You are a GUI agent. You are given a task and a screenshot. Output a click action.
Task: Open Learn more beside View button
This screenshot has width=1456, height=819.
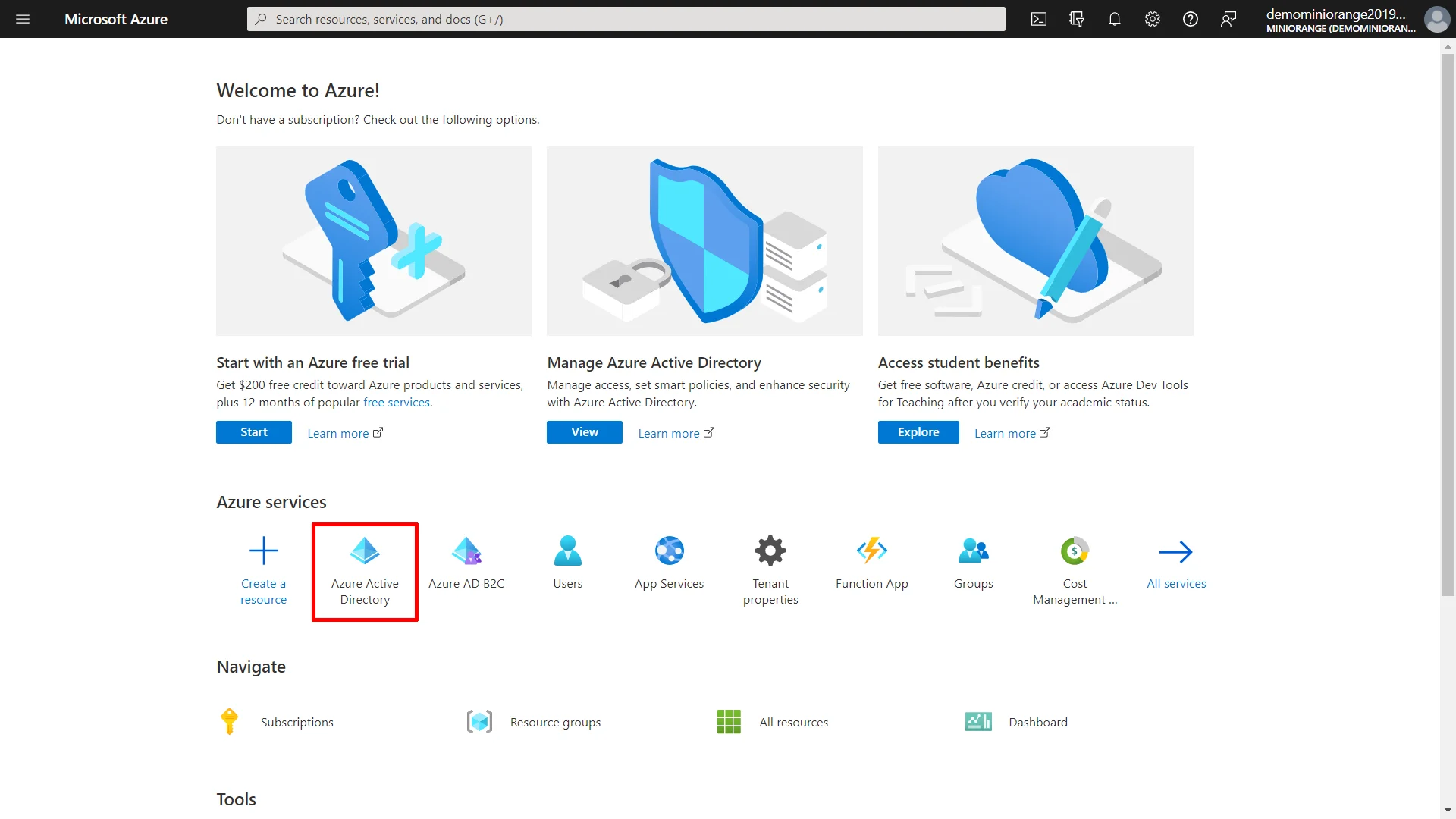click(x=676, y=433)
